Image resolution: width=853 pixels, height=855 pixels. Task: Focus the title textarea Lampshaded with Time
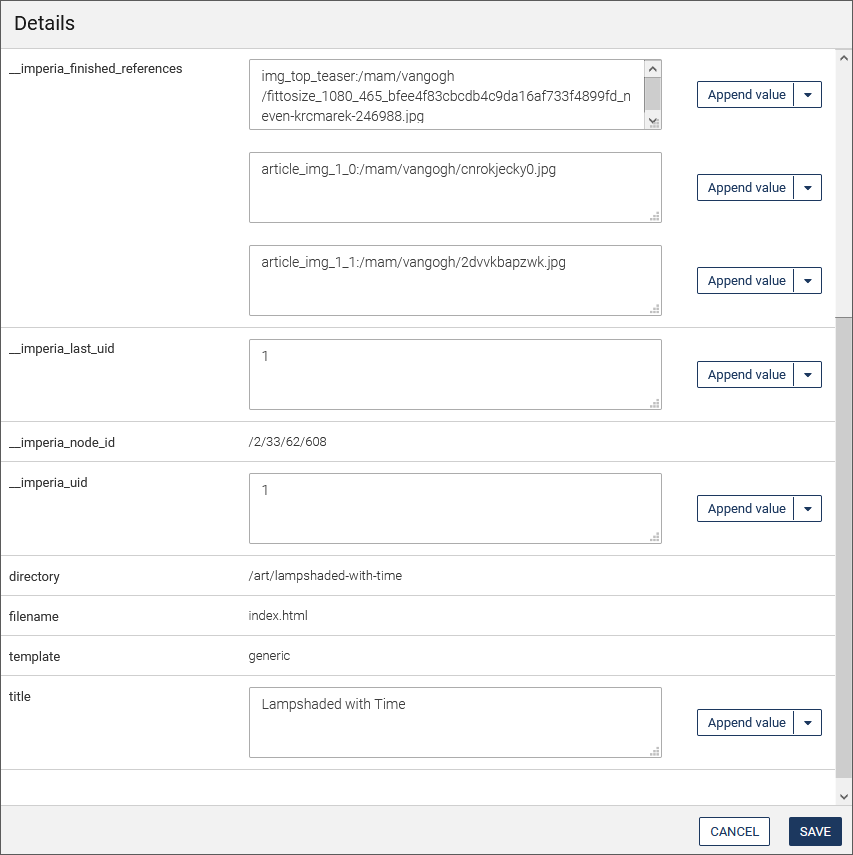tap(455, 722)
